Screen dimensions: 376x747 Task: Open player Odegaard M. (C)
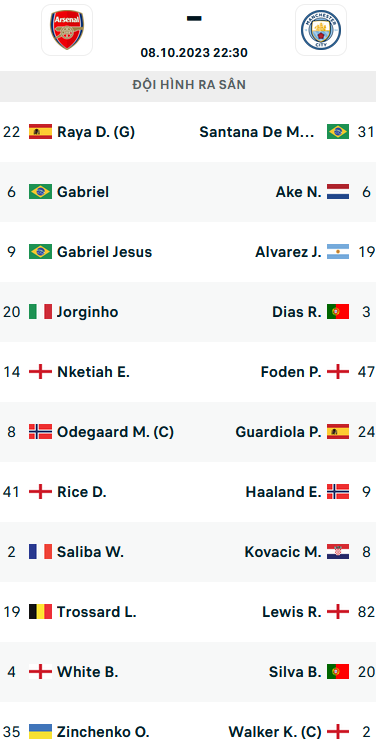(115, 432)
